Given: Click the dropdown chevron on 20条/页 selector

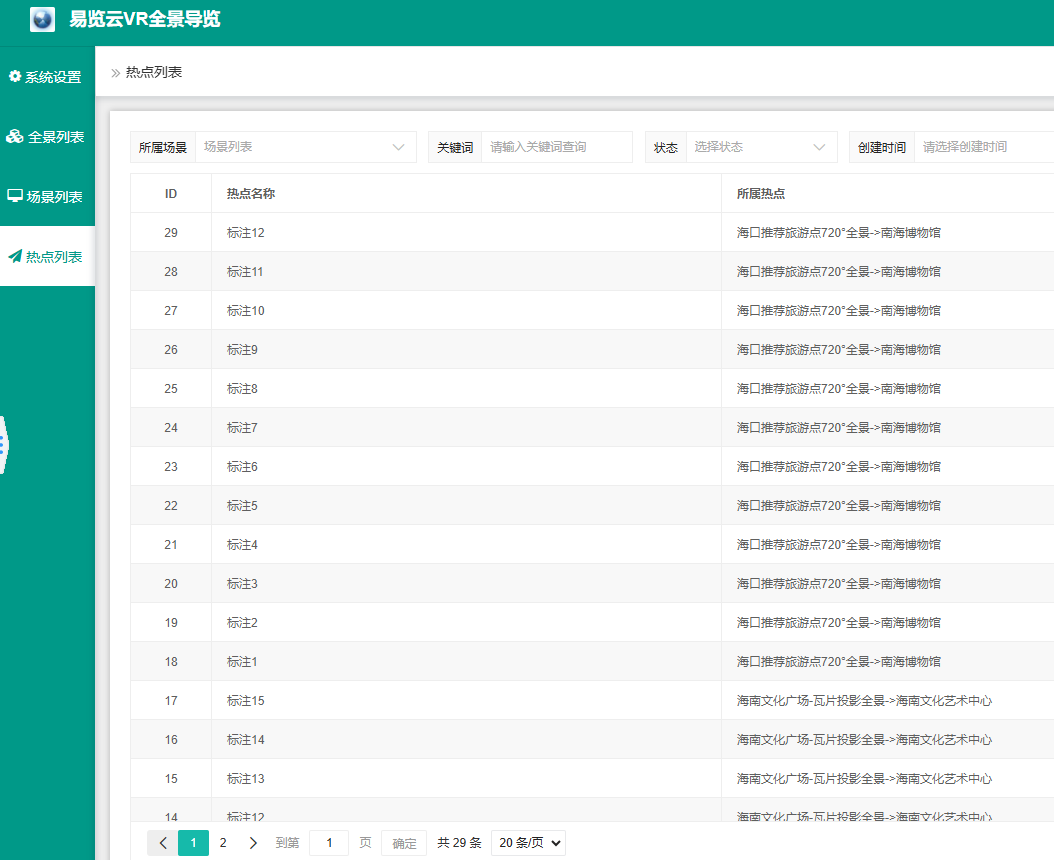Looking at the screenshot, I should click(x=553, y=843).
